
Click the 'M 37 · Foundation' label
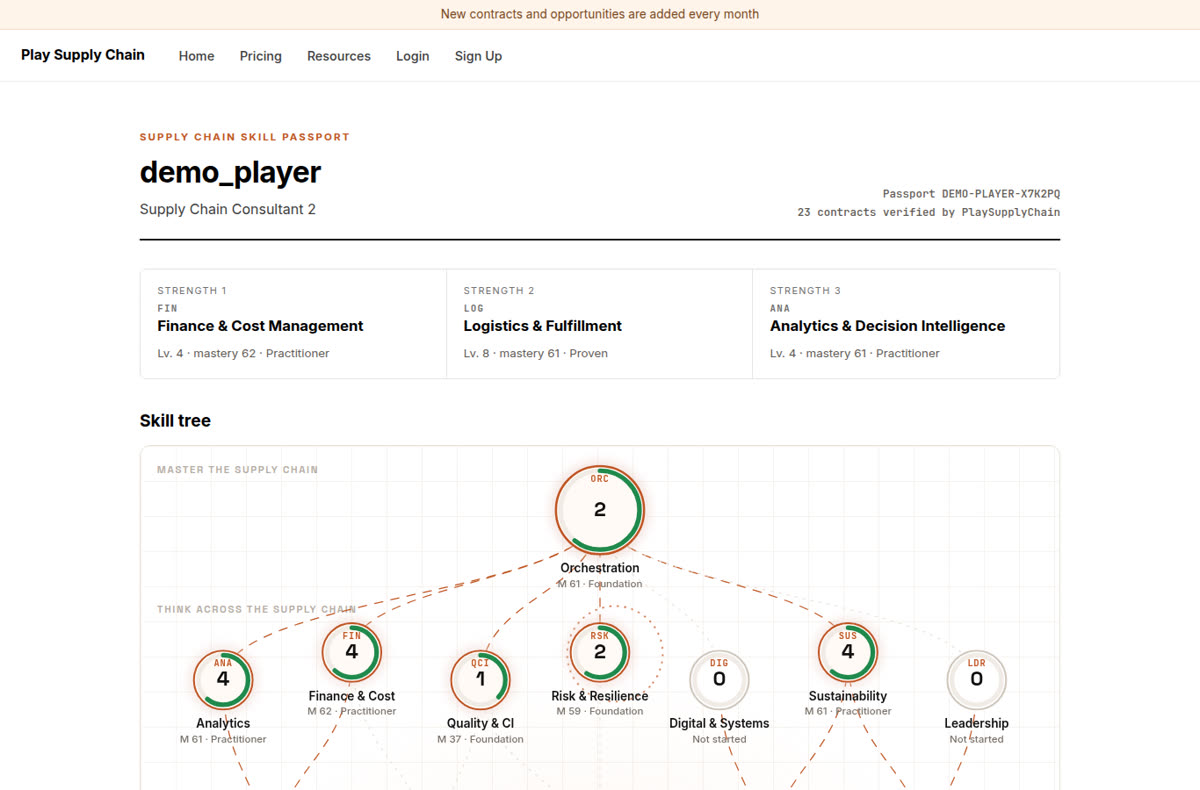[x=480, y=739]
